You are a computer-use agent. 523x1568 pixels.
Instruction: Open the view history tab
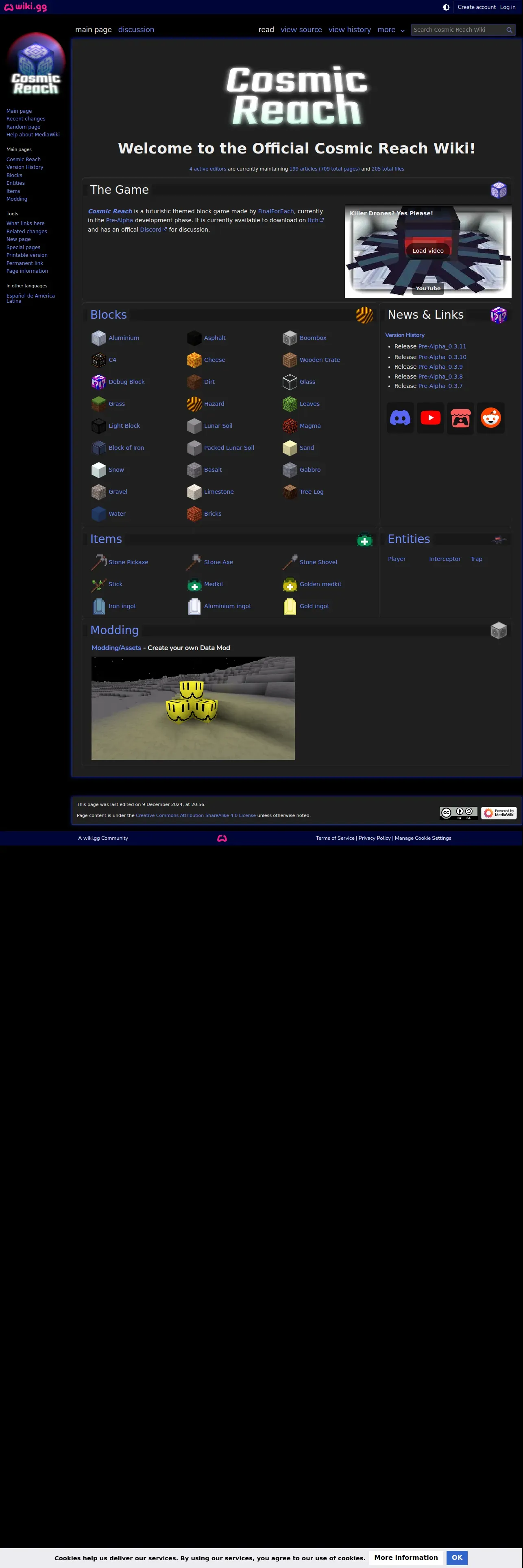350,30
